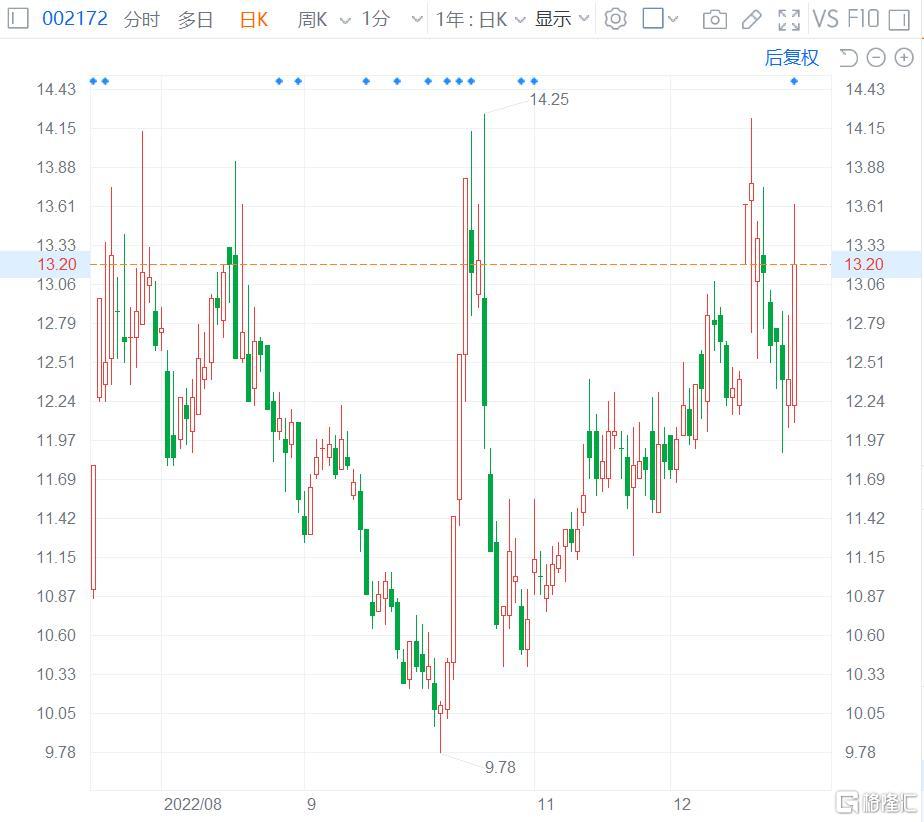Open the F10 company info button
This screenshot has width=924, height=822.
pos(862,19)
